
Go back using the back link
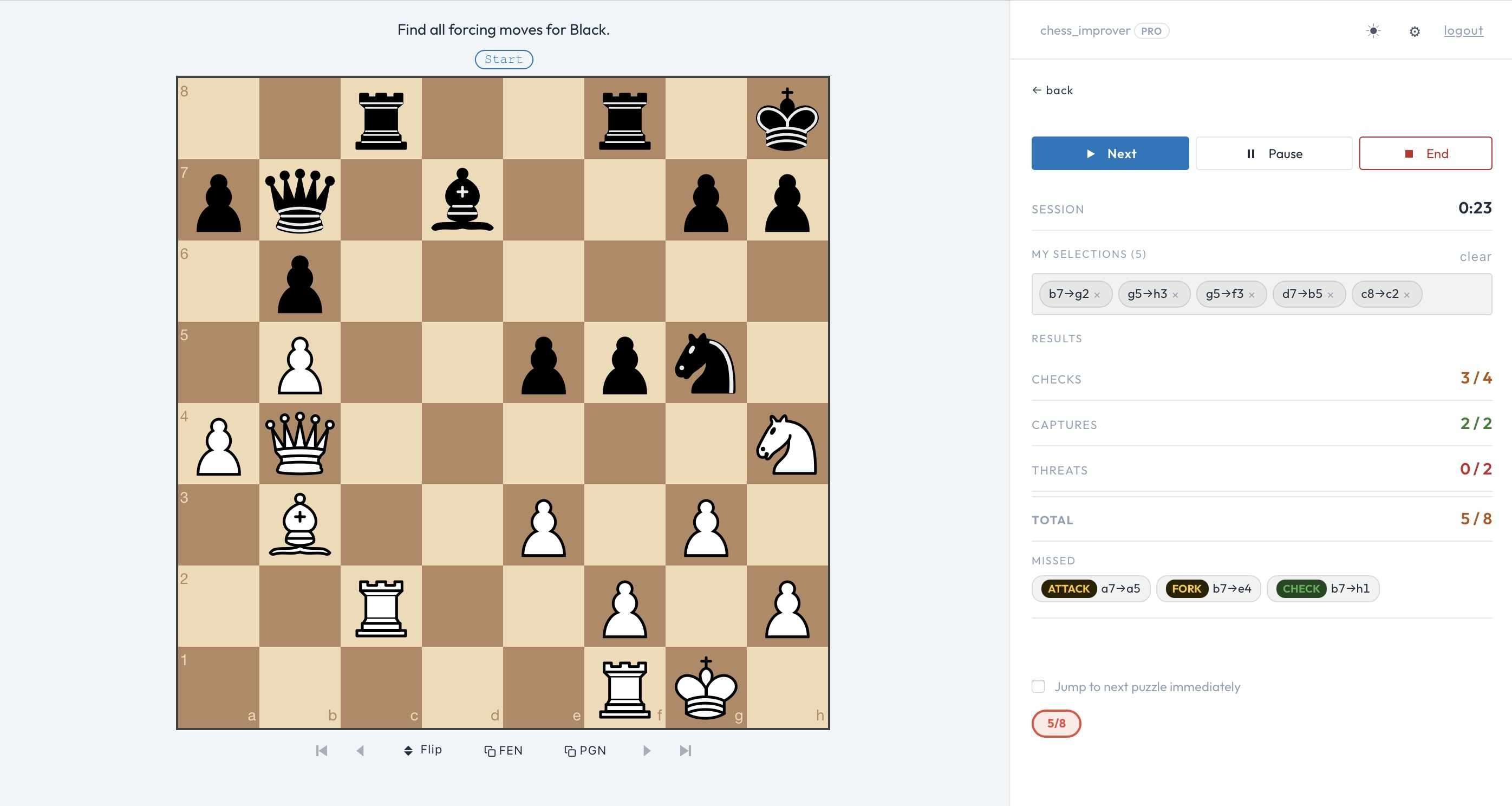(x=1052, y=90)
